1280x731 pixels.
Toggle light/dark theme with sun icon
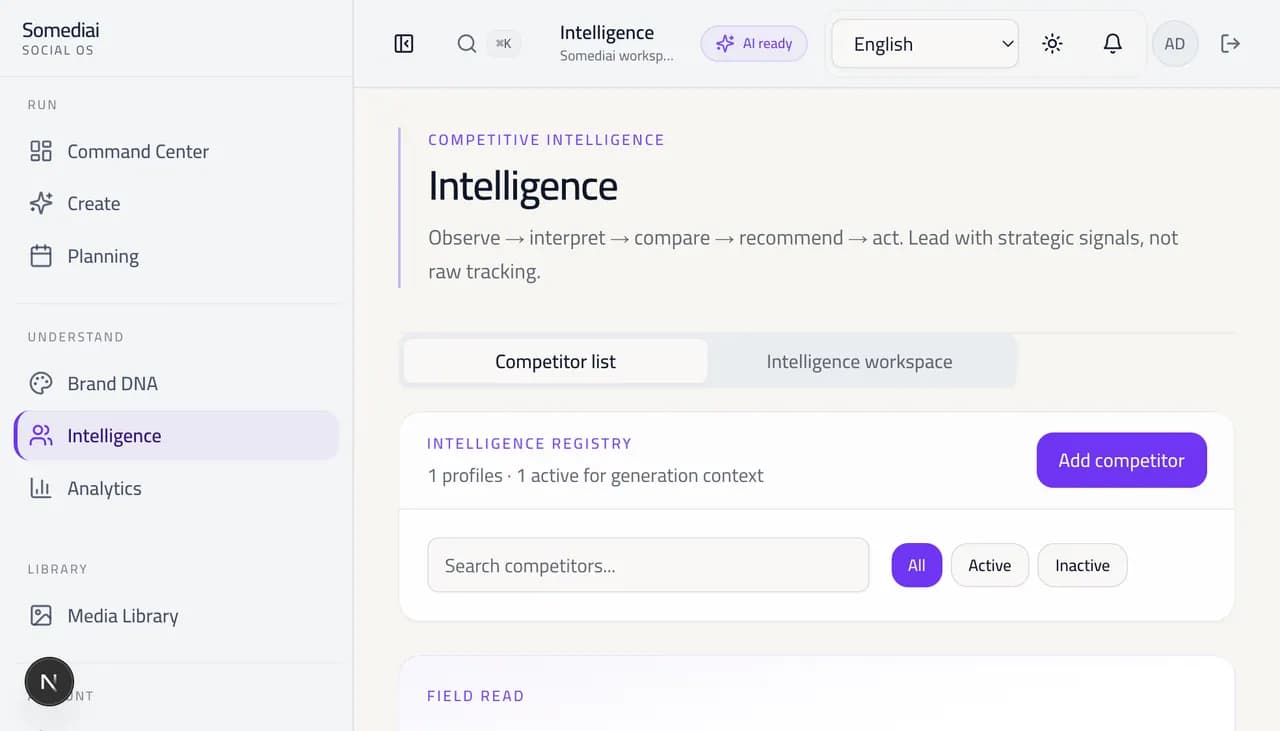point(1052,43)
